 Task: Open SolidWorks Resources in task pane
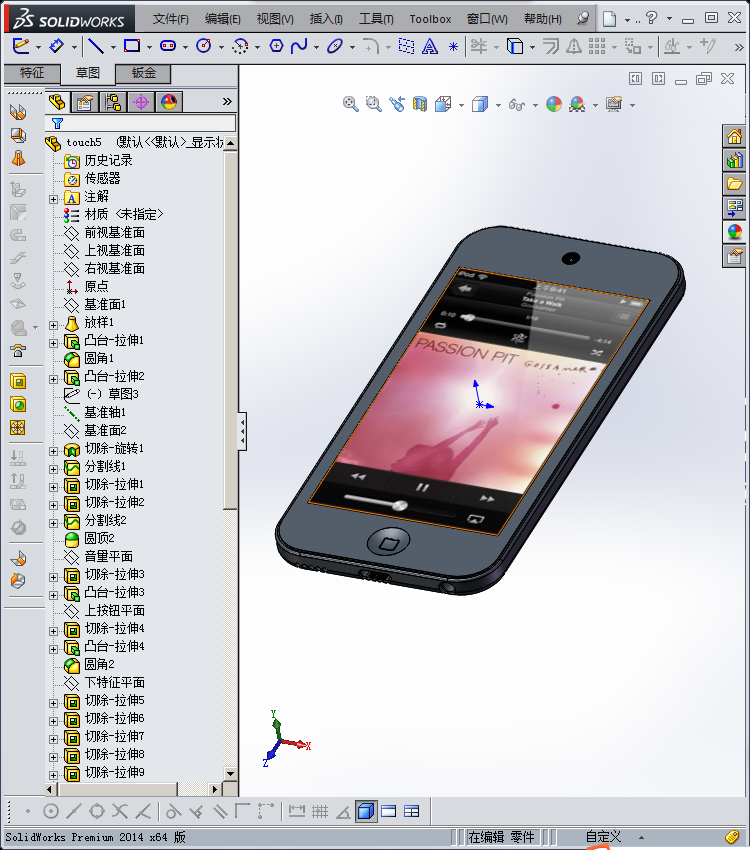pos(735,137)
